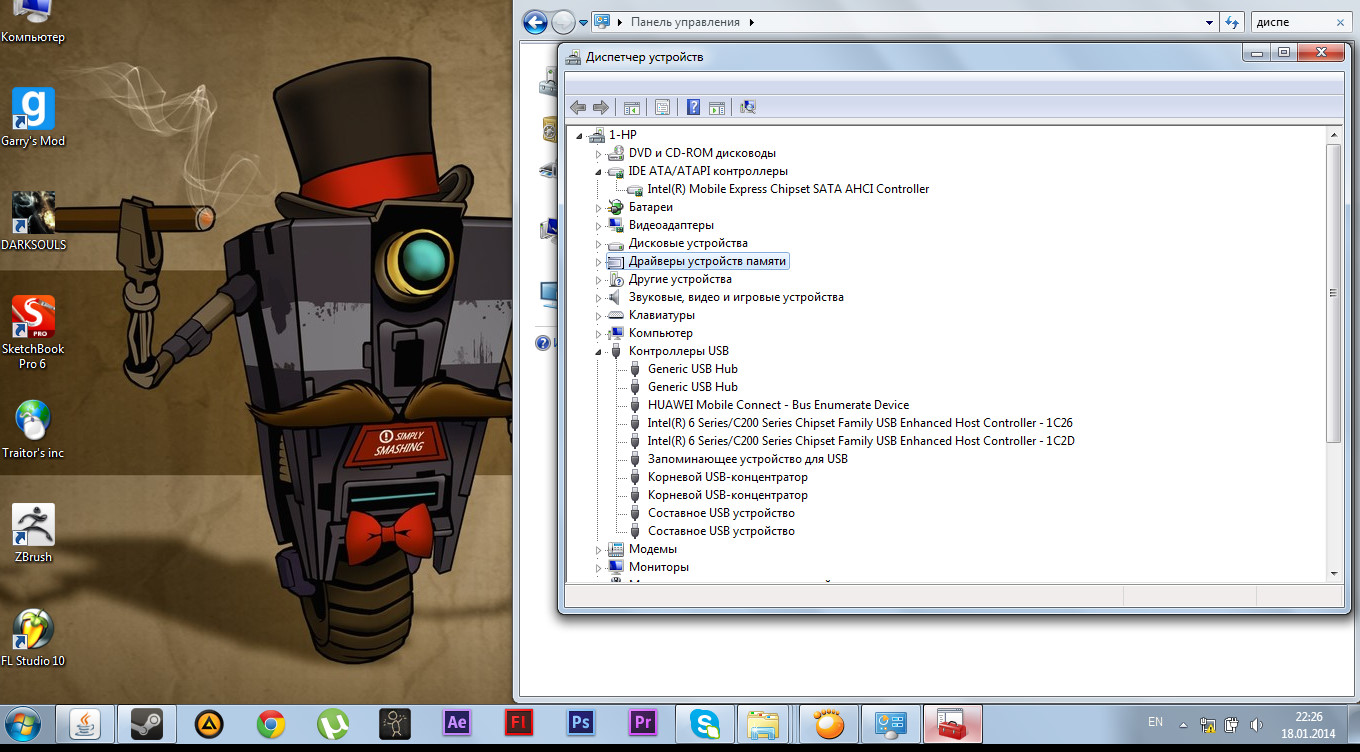Launch After Effects from the taskbar
Viewport: 1360px width, 752px height.
457,723
